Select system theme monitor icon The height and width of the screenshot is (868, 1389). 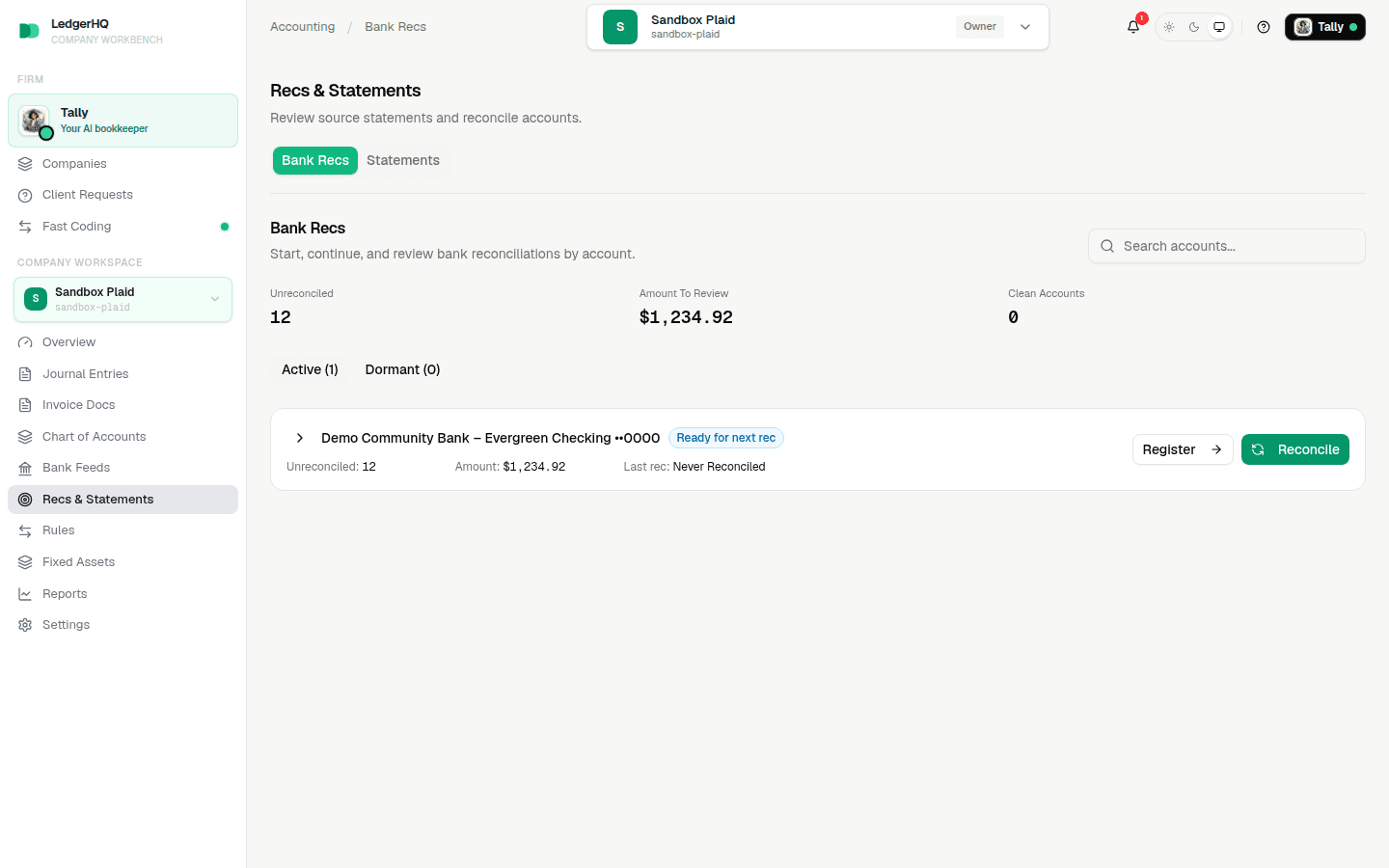(1219, 27)
